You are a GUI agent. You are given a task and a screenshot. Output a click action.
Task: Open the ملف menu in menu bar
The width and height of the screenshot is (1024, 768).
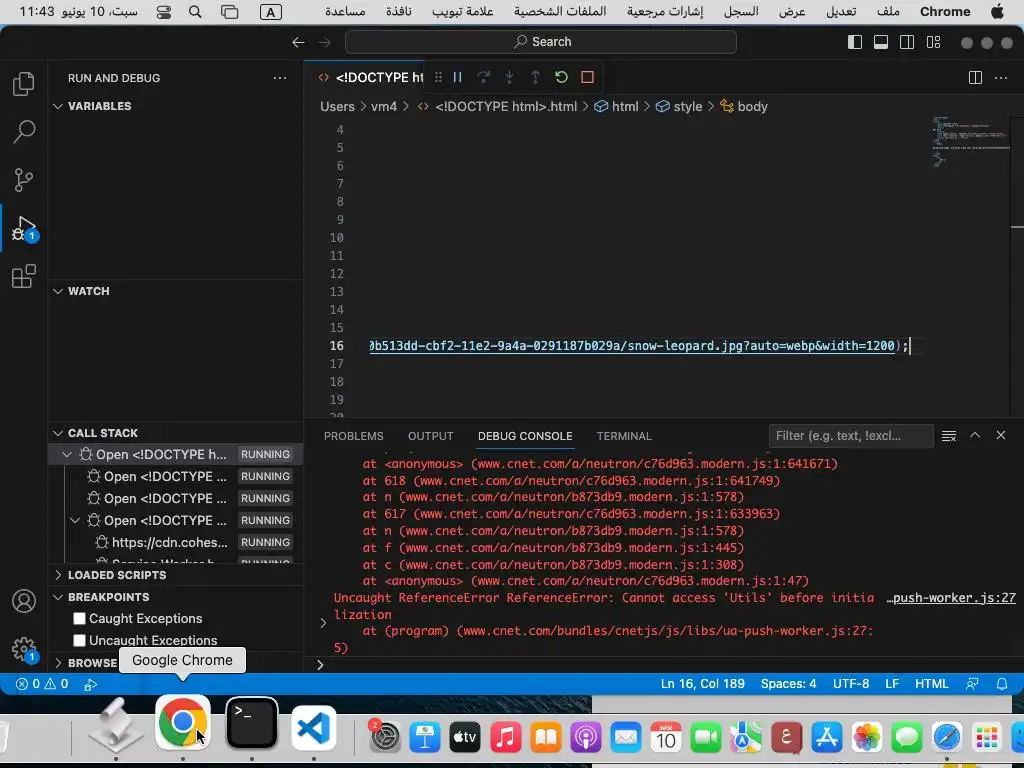(888, 12)
